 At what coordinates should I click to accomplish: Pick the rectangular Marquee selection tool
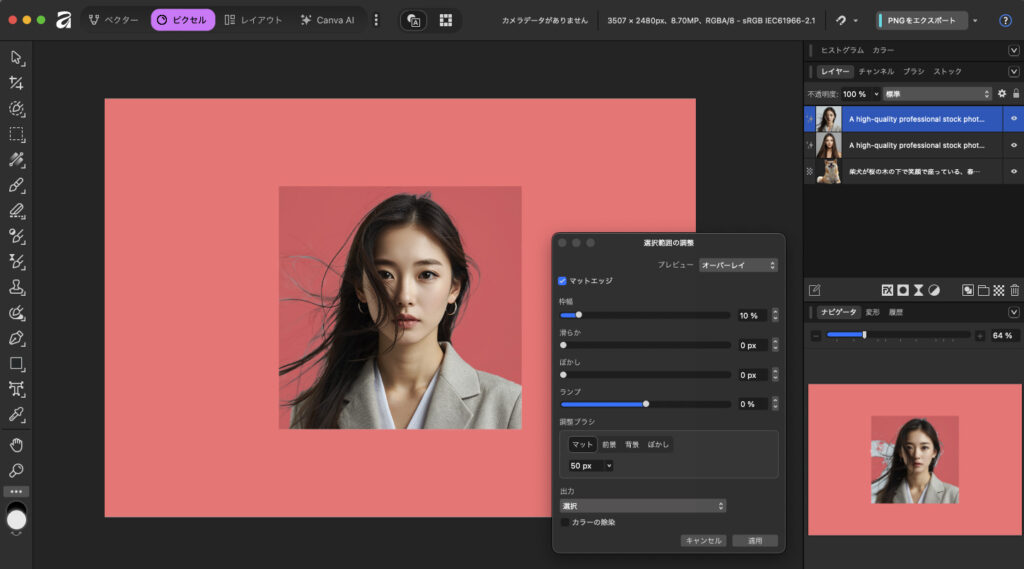(x=16, y=134)
